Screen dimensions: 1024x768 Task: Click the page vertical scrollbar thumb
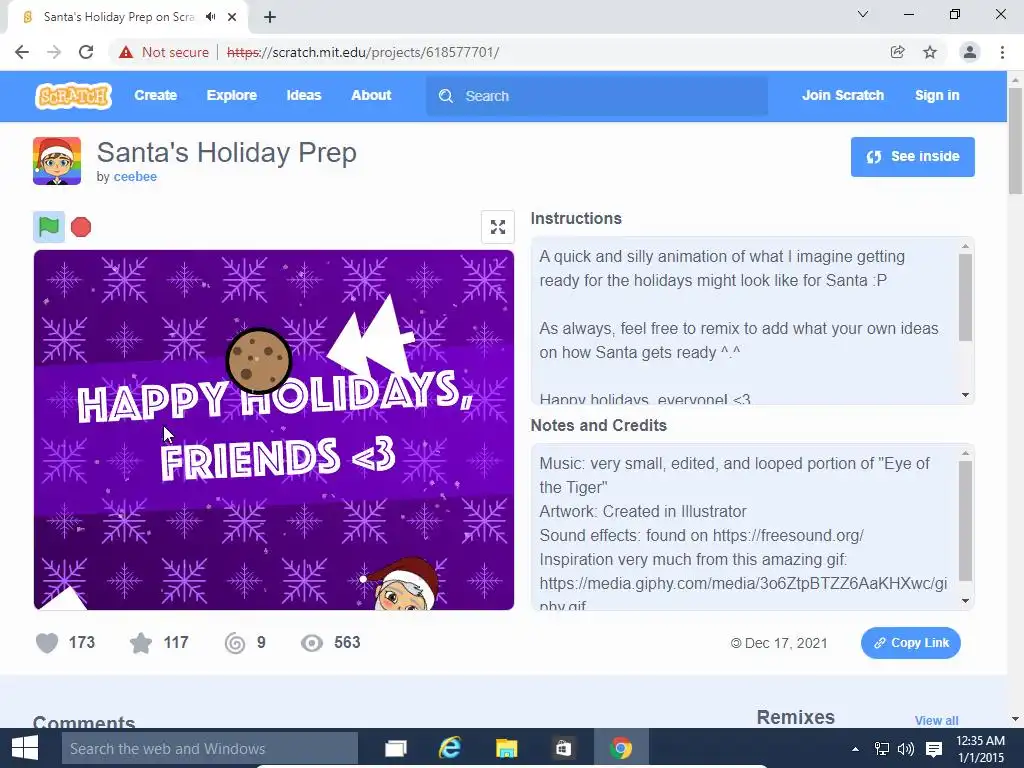coord(1015,140)
